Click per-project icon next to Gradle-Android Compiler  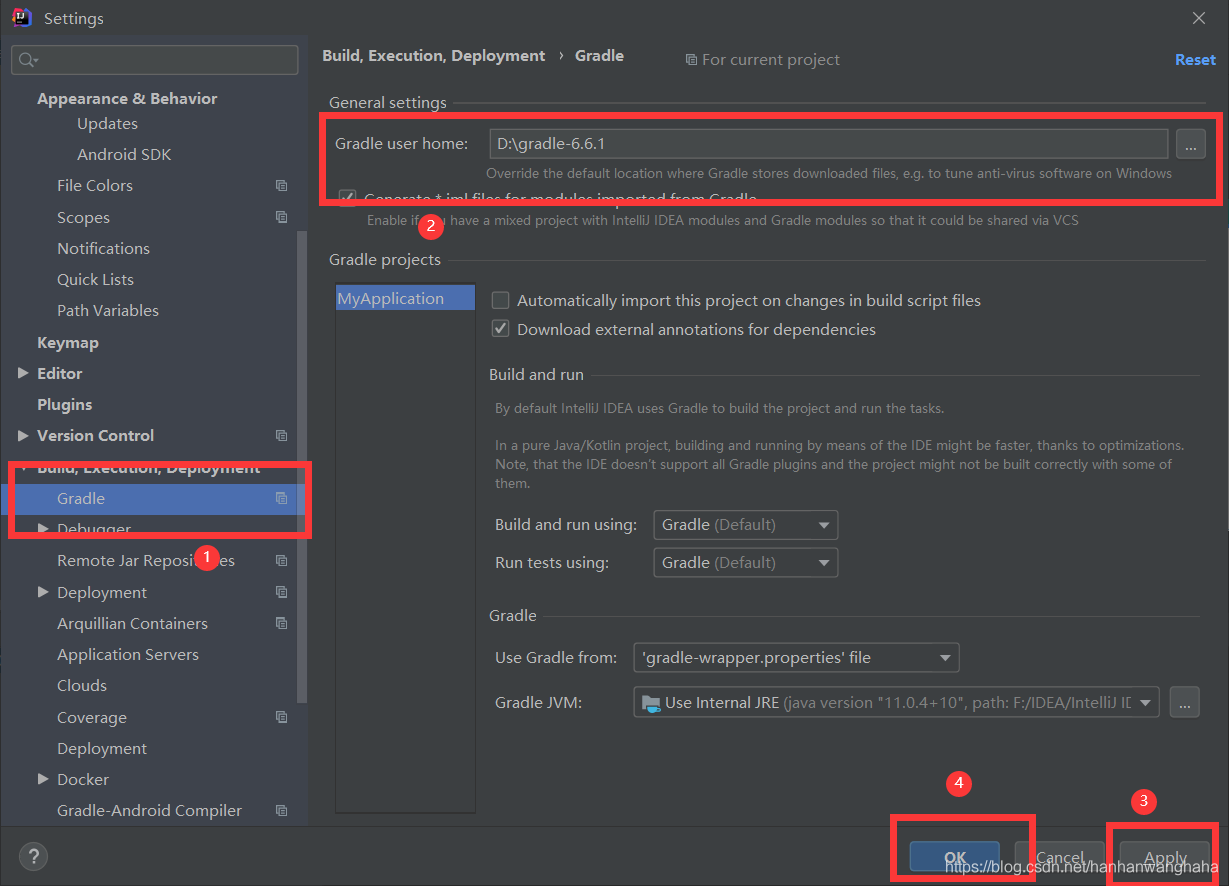[x=281, y=810]
